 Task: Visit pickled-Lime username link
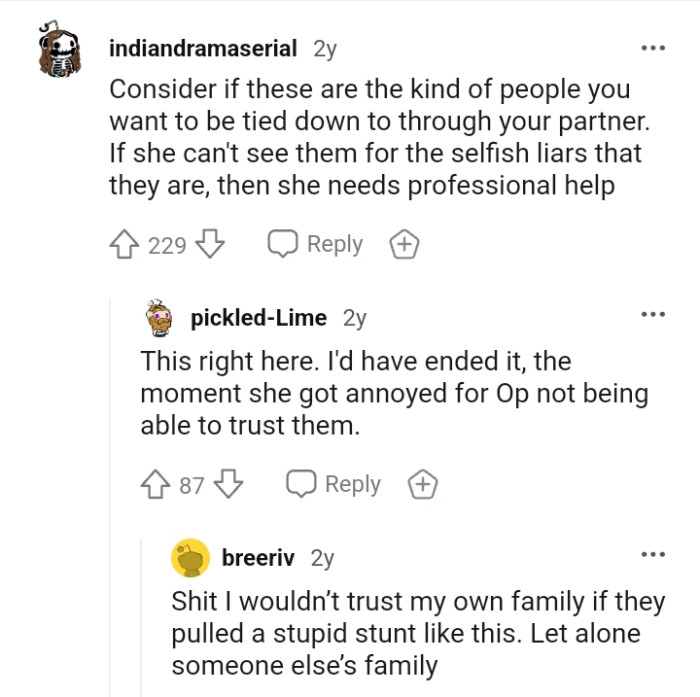[258, 318]
